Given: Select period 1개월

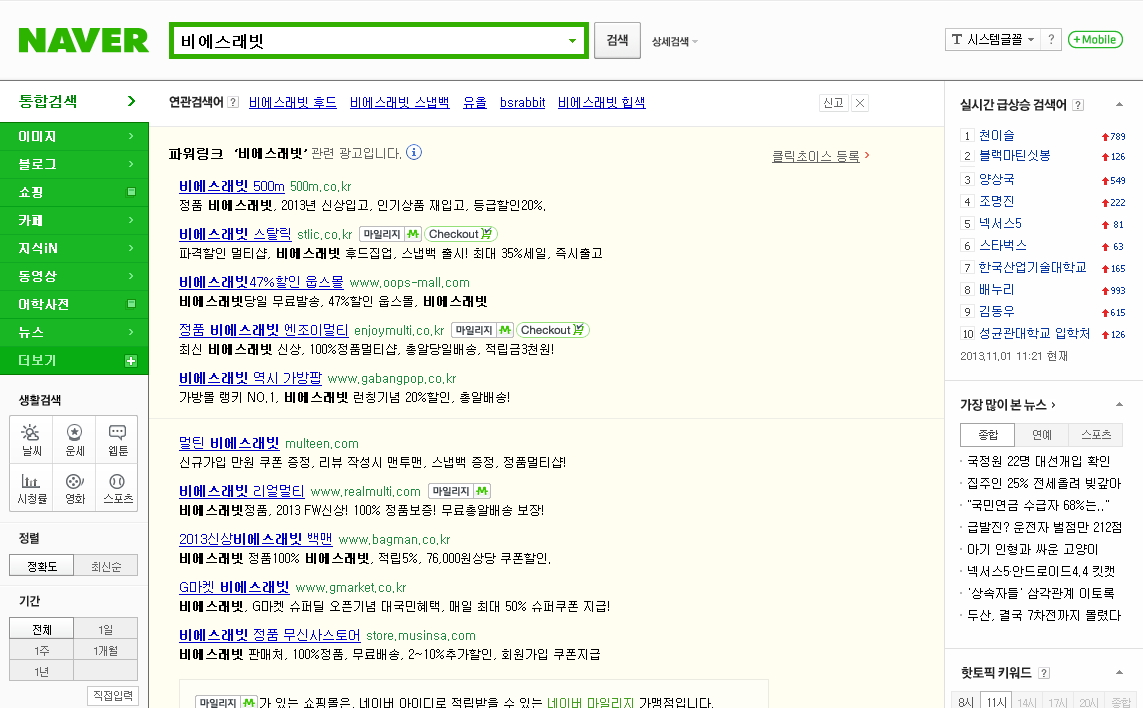Looking at the screenshot, I should point(106,650).
